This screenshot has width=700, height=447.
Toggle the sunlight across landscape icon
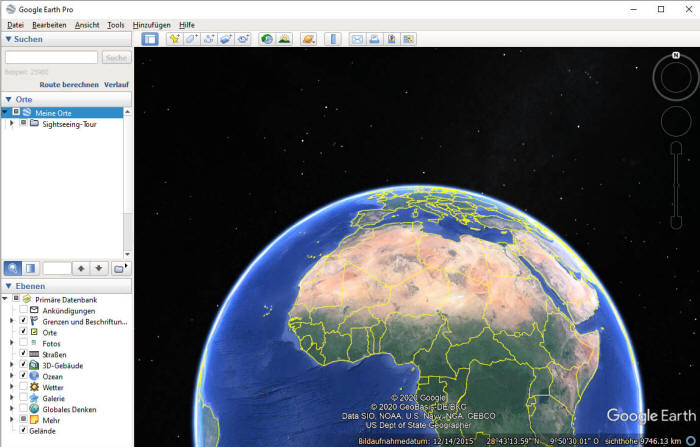pos(284,39)
